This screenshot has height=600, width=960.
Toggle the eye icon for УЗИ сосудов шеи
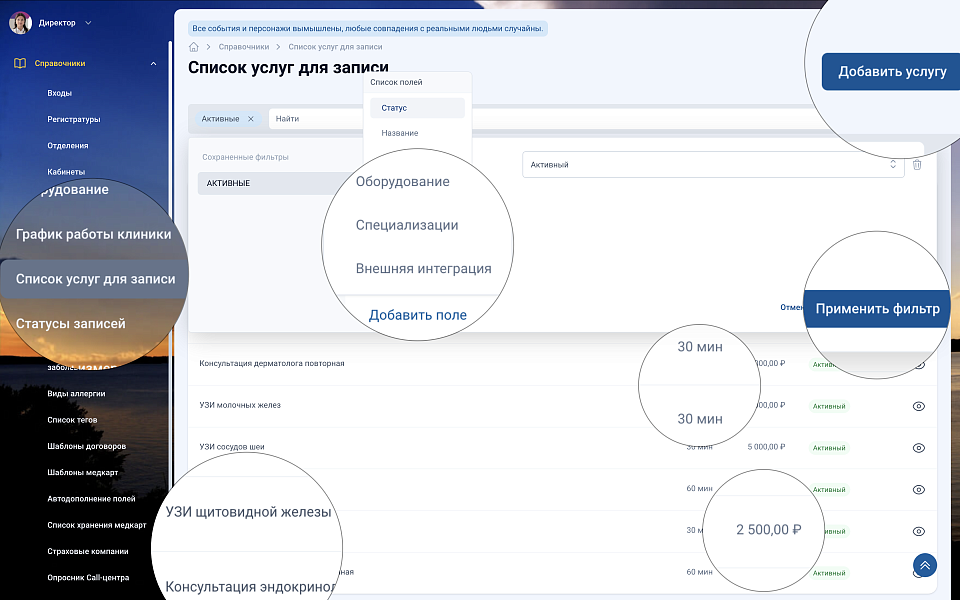(x=919, y=448)
